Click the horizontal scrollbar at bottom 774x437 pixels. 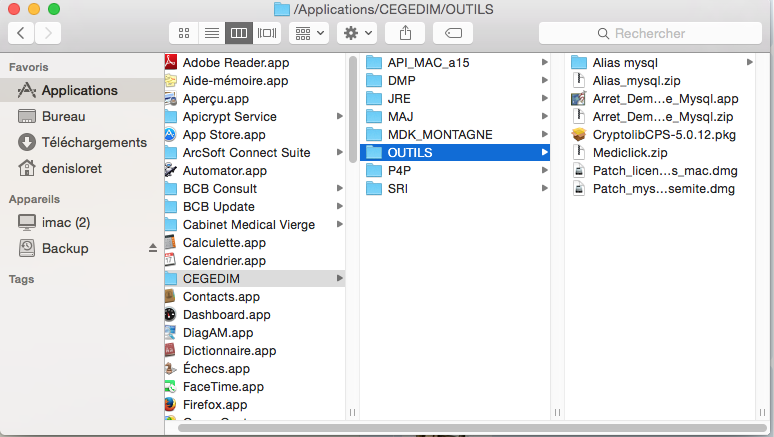coord(472,428)
